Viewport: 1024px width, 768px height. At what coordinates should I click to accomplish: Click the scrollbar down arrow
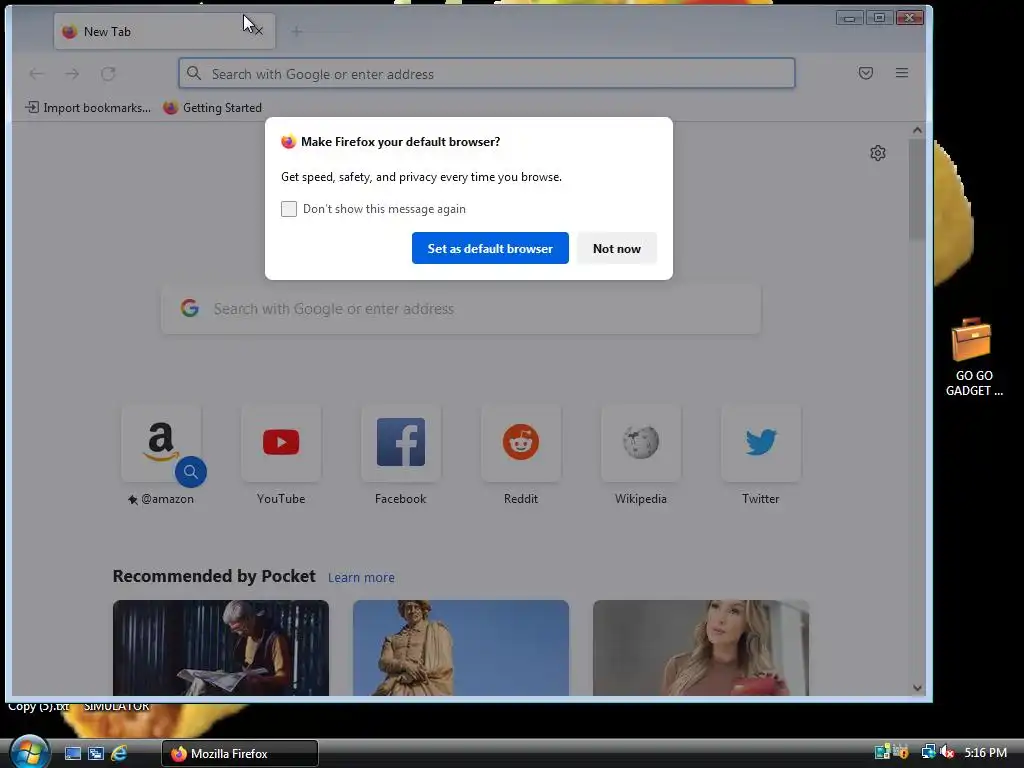(917, 688)
